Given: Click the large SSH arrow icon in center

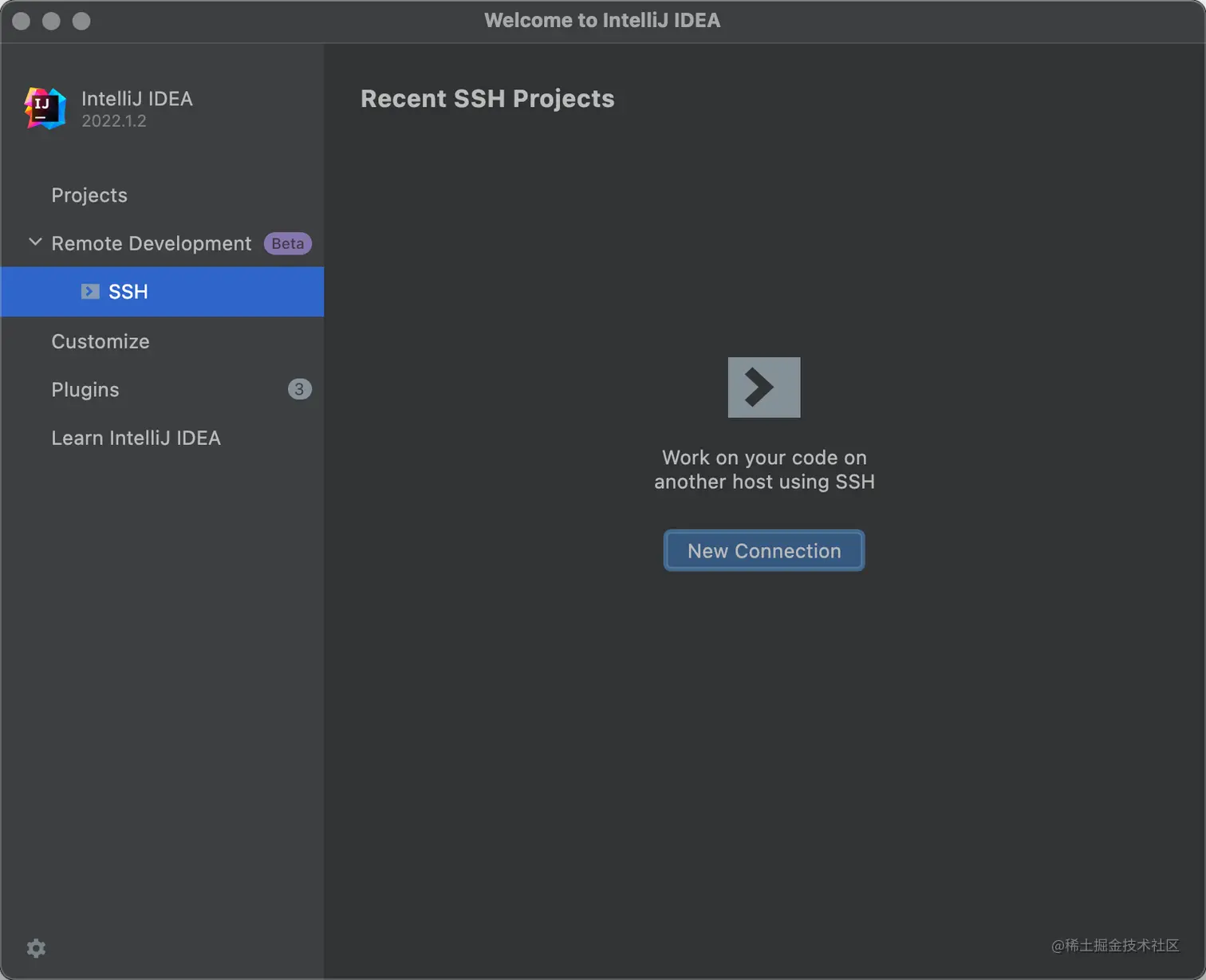Looking at the screenshot, I should coord(763,388).
